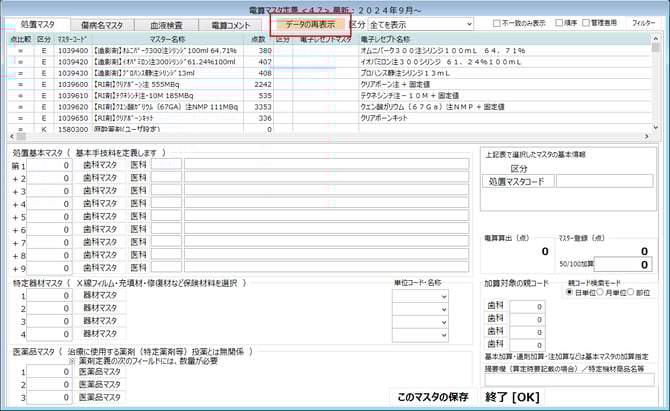Switch to the 傷病名マスタ tab
Screen dimensions: 670x411
pyautogui.click(x=103, y=24)
